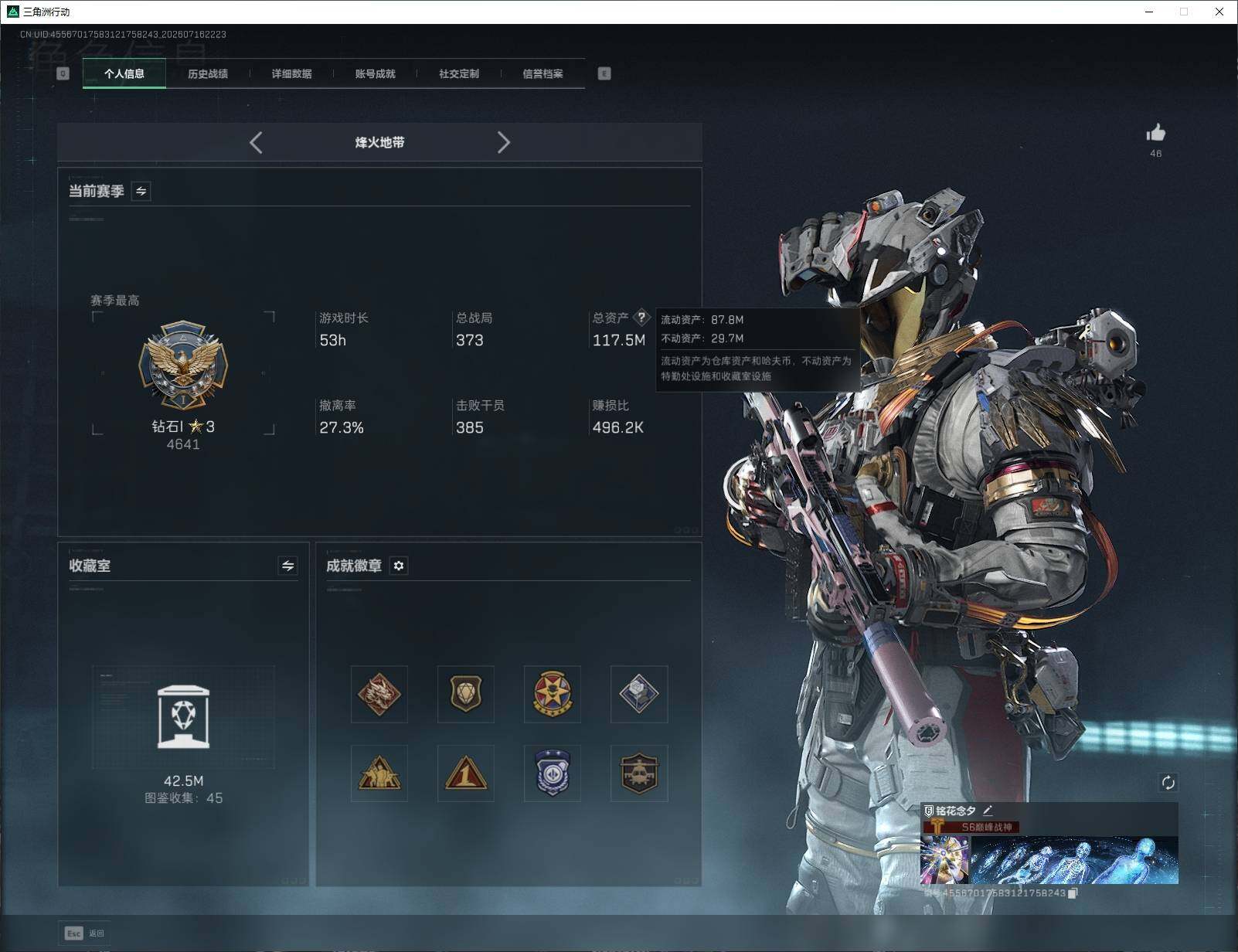
Task: Copy the player ID with copy icon
Action: pyautogui.click(x=1073, y=893)
